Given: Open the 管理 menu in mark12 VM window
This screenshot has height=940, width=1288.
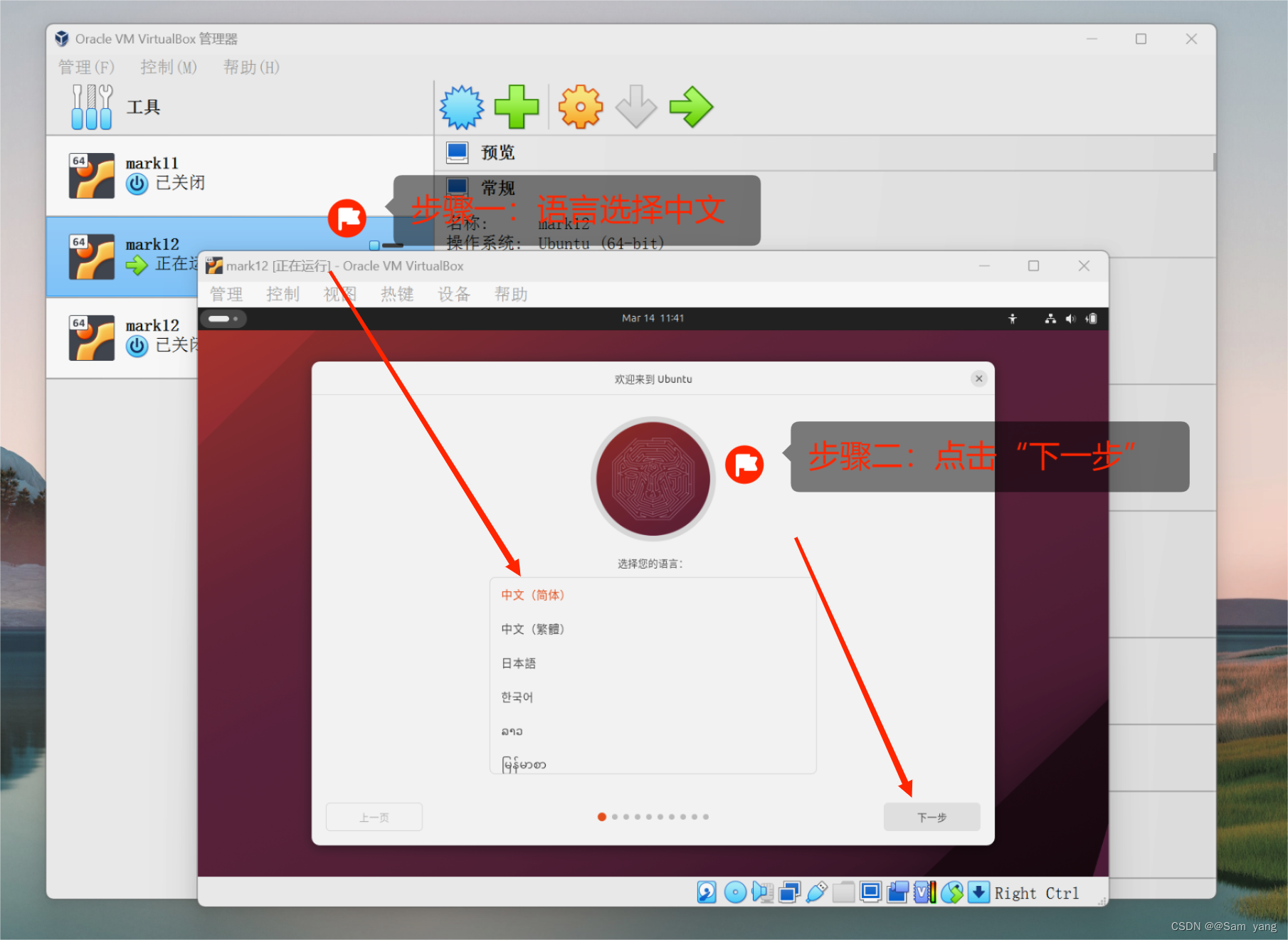Looking at the screenshot, I should click(x=226, y=295).
